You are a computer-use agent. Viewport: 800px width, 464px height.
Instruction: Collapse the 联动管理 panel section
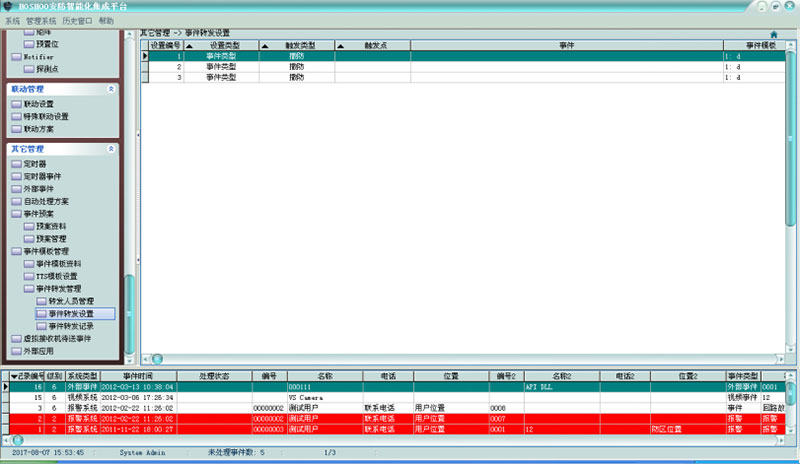point(111,89)
